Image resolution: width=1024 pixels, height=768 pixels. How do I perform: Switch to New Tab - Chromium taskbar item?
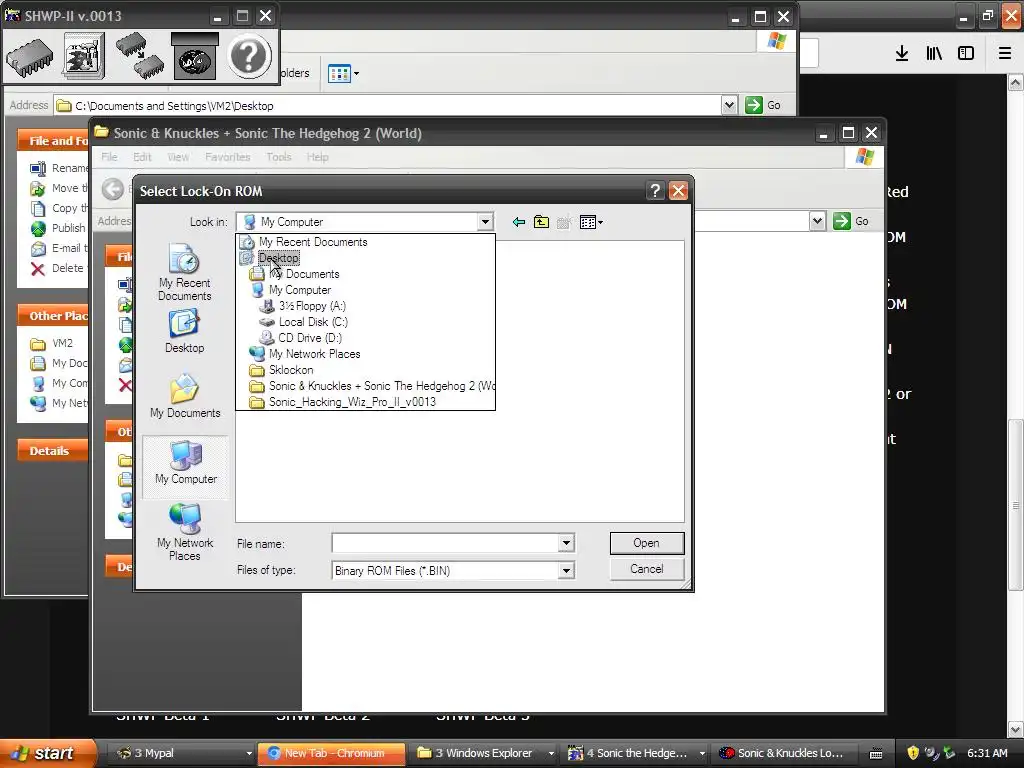point(332,753)
